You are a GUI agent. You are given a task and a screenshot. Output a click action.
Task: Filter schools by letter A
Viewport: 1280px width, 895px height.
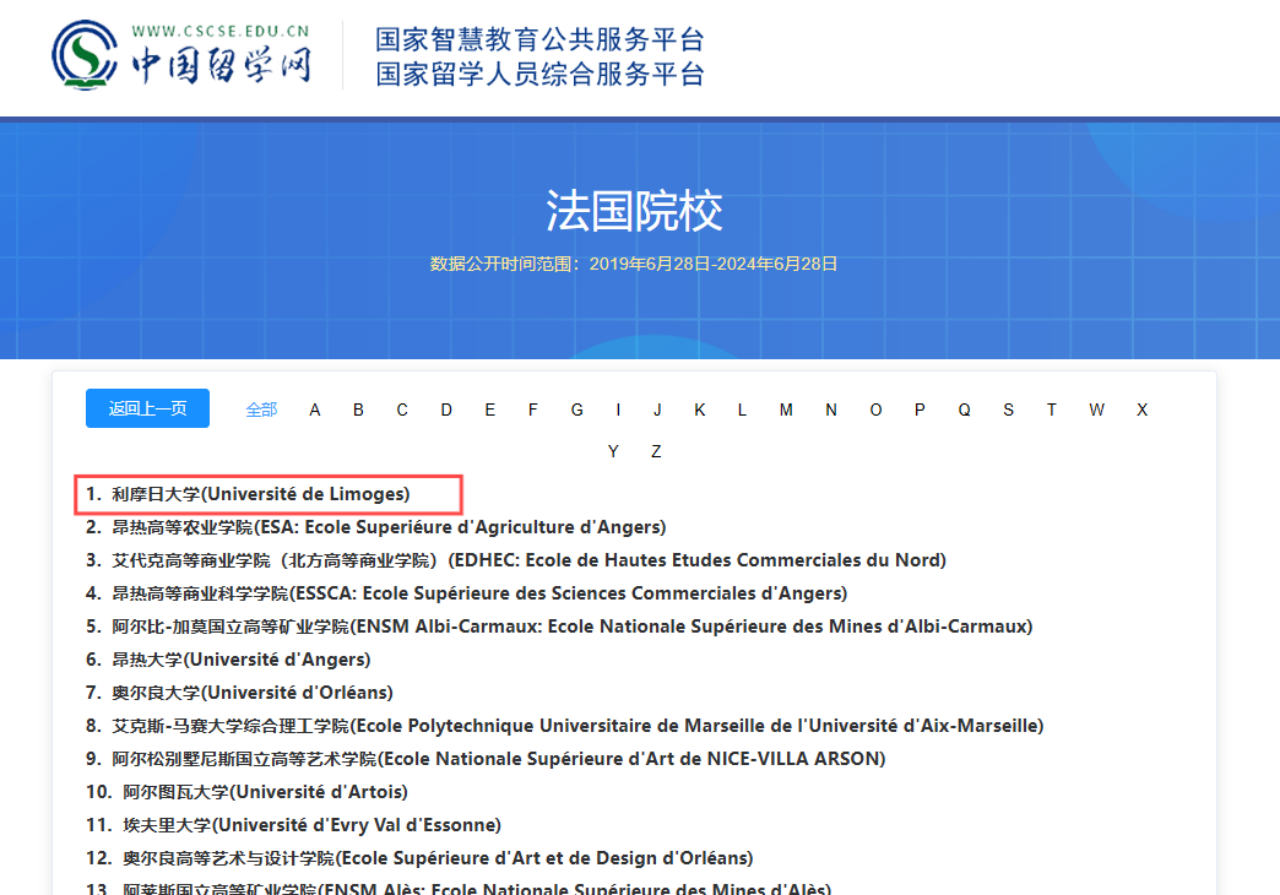pyautogui.click(x=315, y=410)
